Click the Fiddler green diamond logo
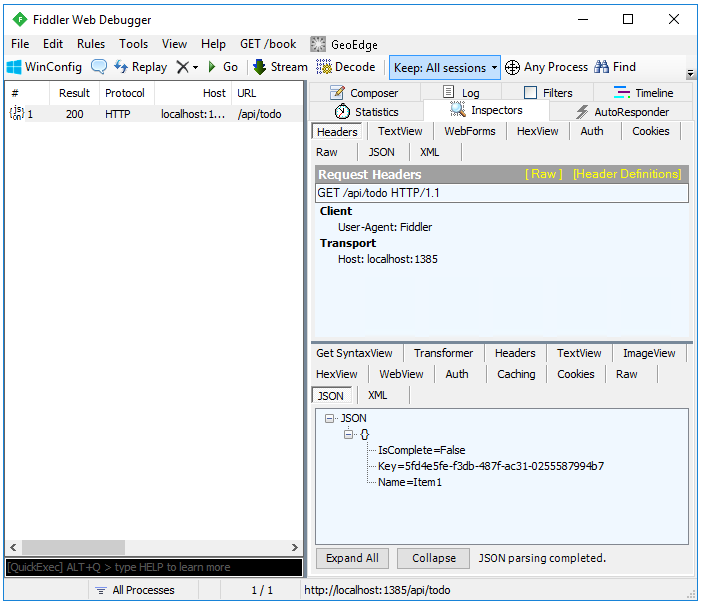The image size is (703, 606). (20, 20)
